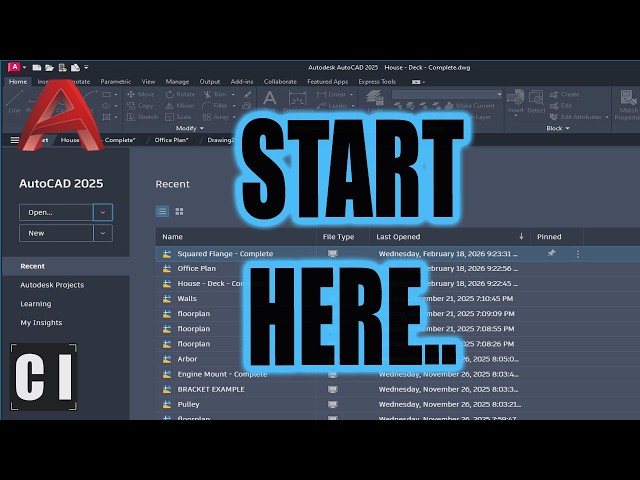Expand the Array tool dropdown arrow

coord(235,117)
